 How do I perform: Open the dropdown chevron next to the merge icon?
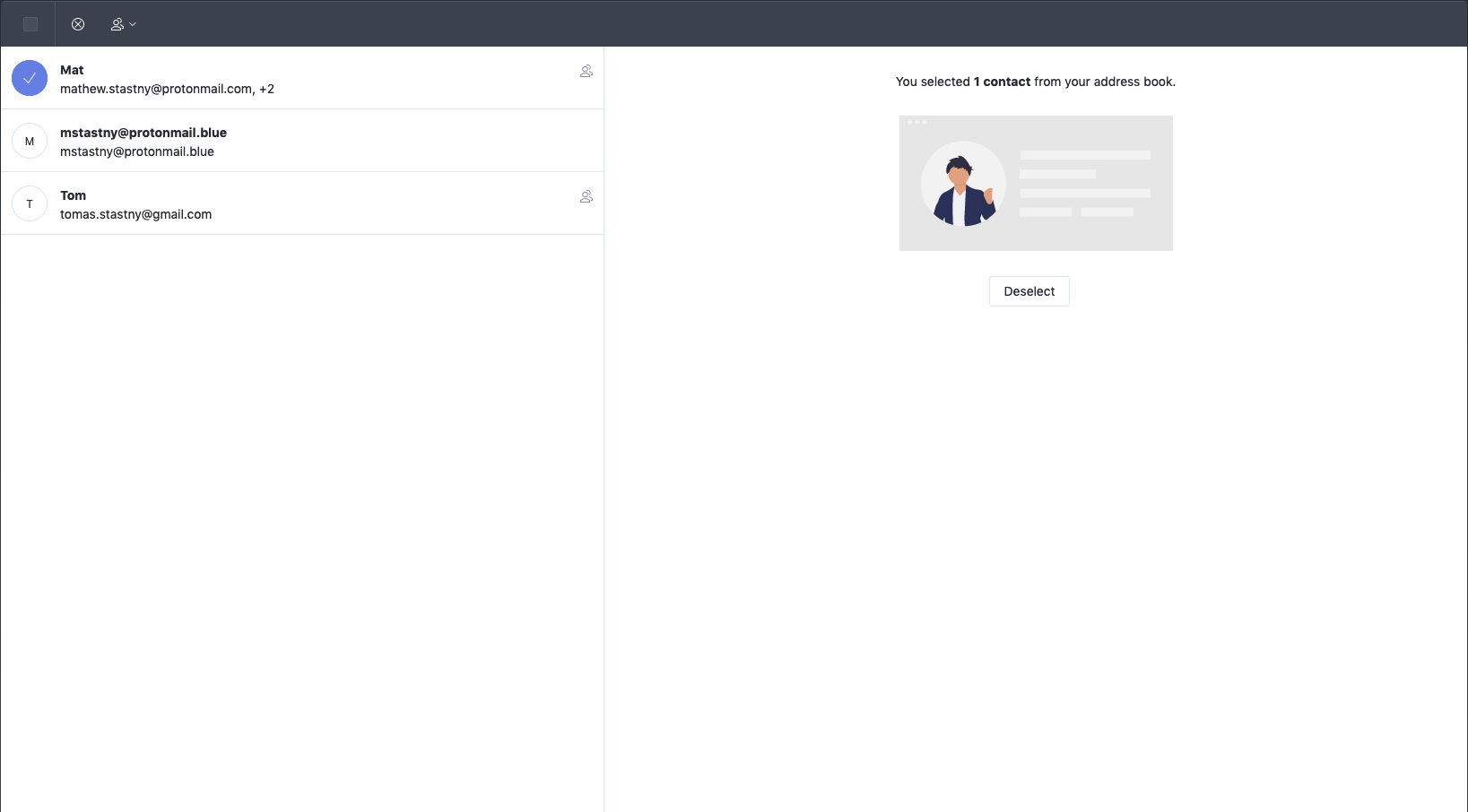click(132, 24)
